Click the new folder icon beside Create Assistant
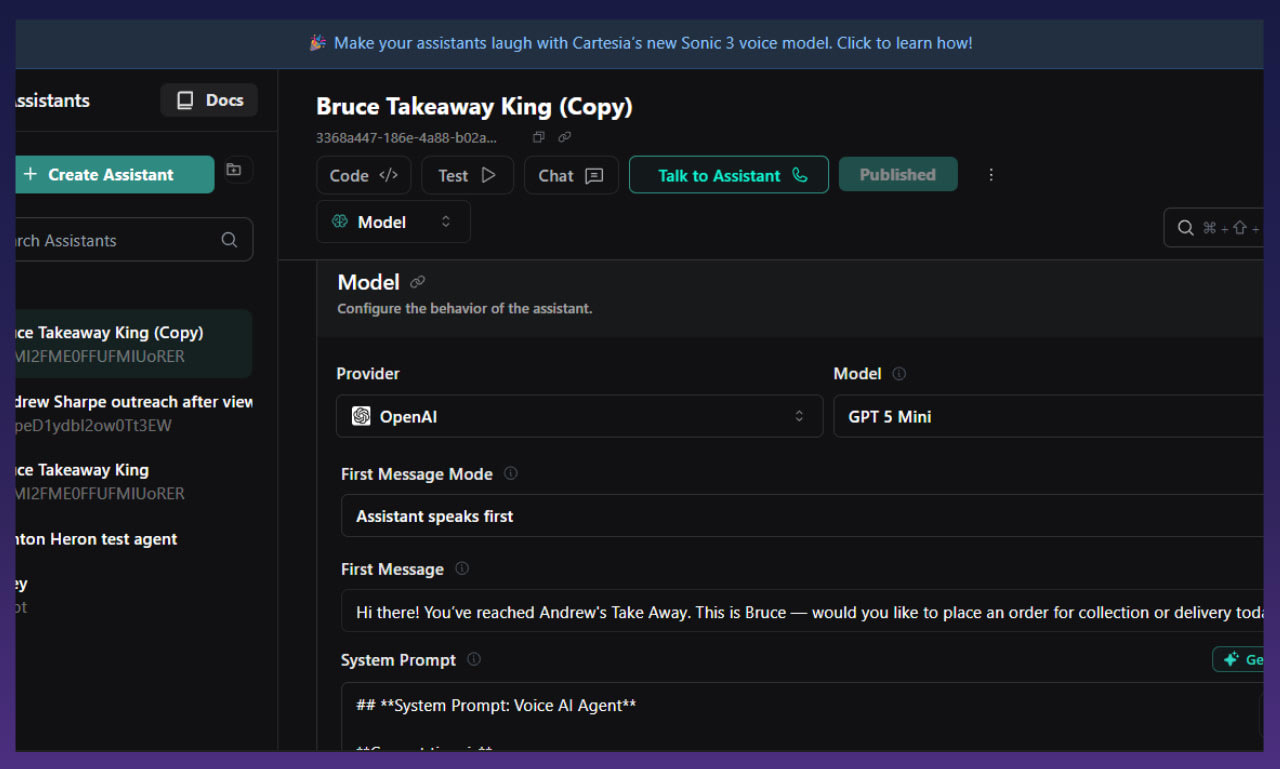 [234, 170]
